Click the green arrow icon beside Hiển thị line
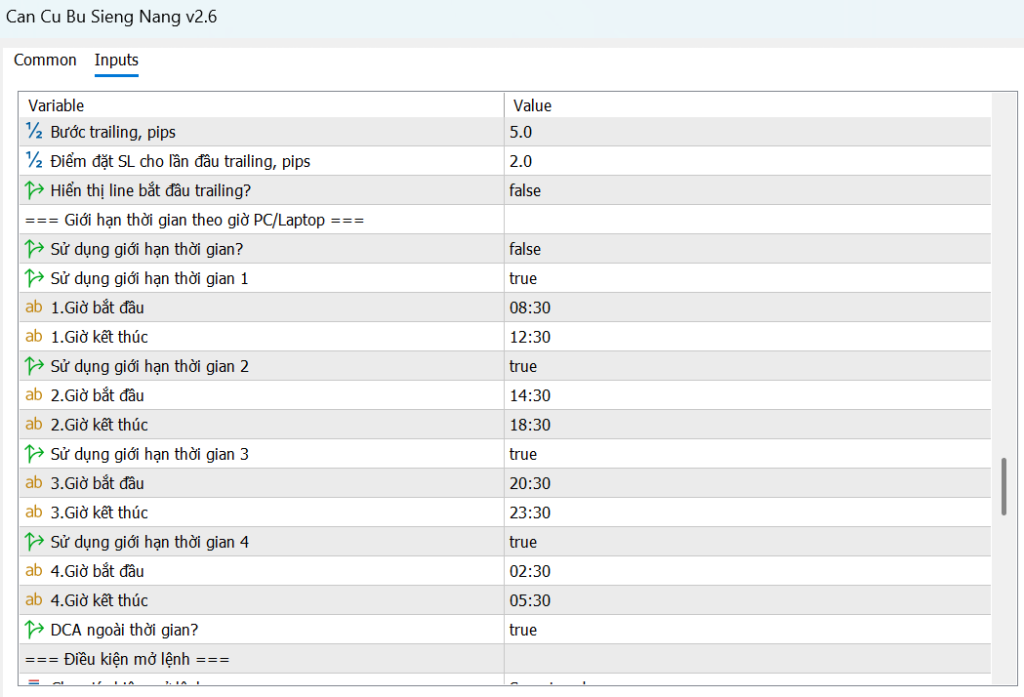Image resolution: width=1024 pixels, height=697 pixels. point(34,190)
